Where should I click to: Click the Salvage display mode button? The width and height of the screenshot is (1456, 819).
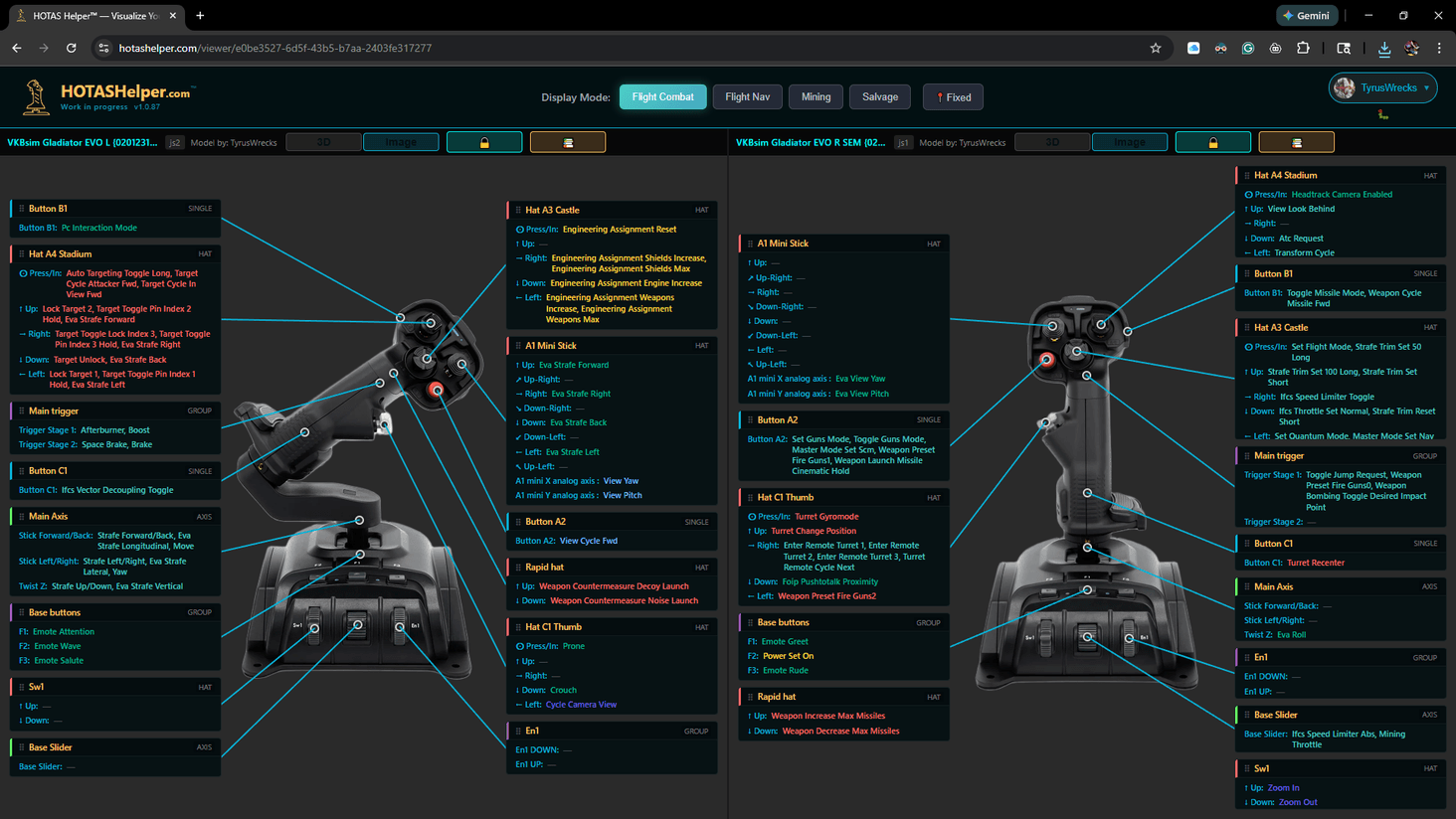[879, 96]
